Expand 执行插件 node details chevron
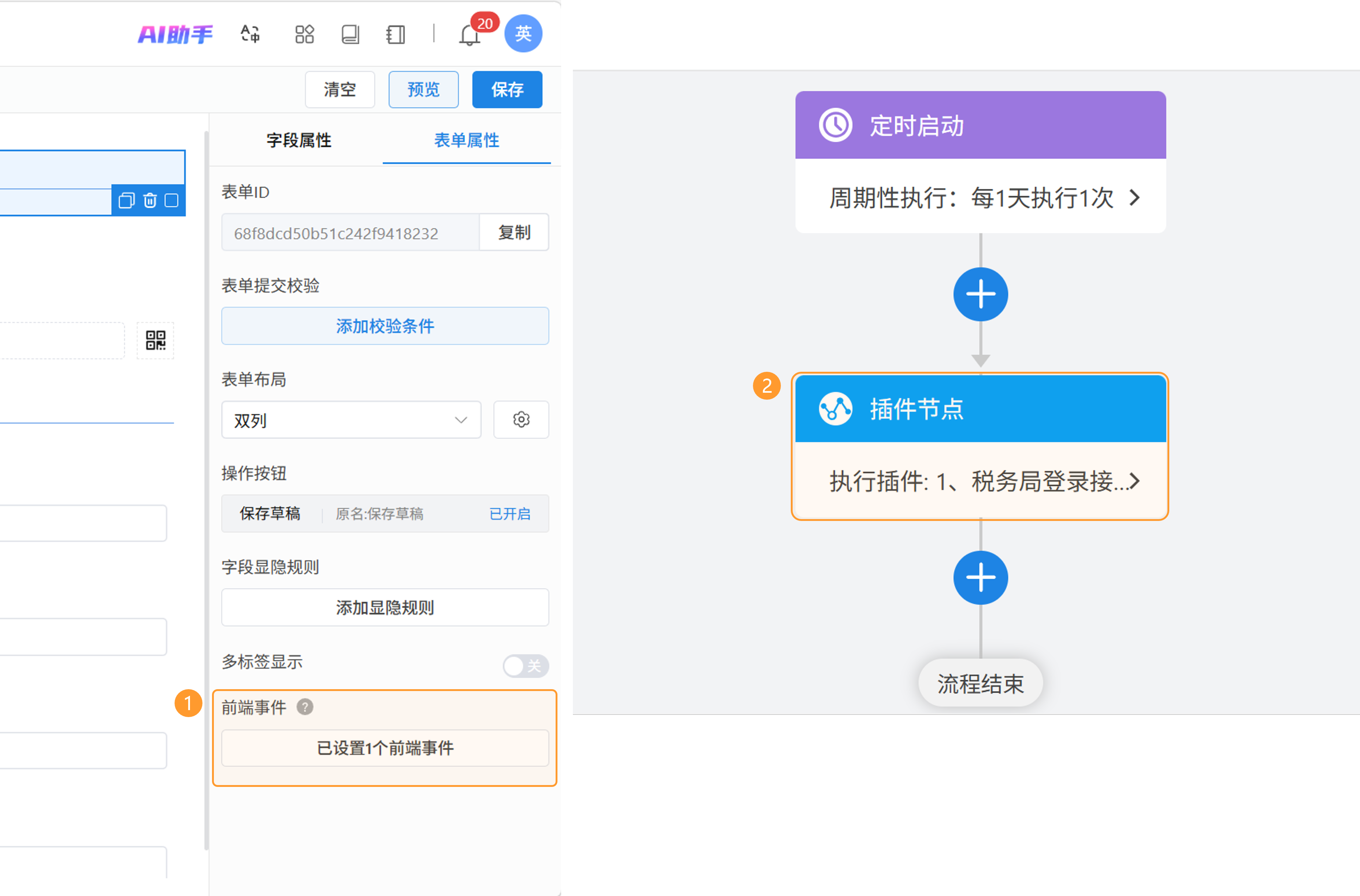The width and height of the screenshot is (1360, 896). click(x=1134, y=481)
